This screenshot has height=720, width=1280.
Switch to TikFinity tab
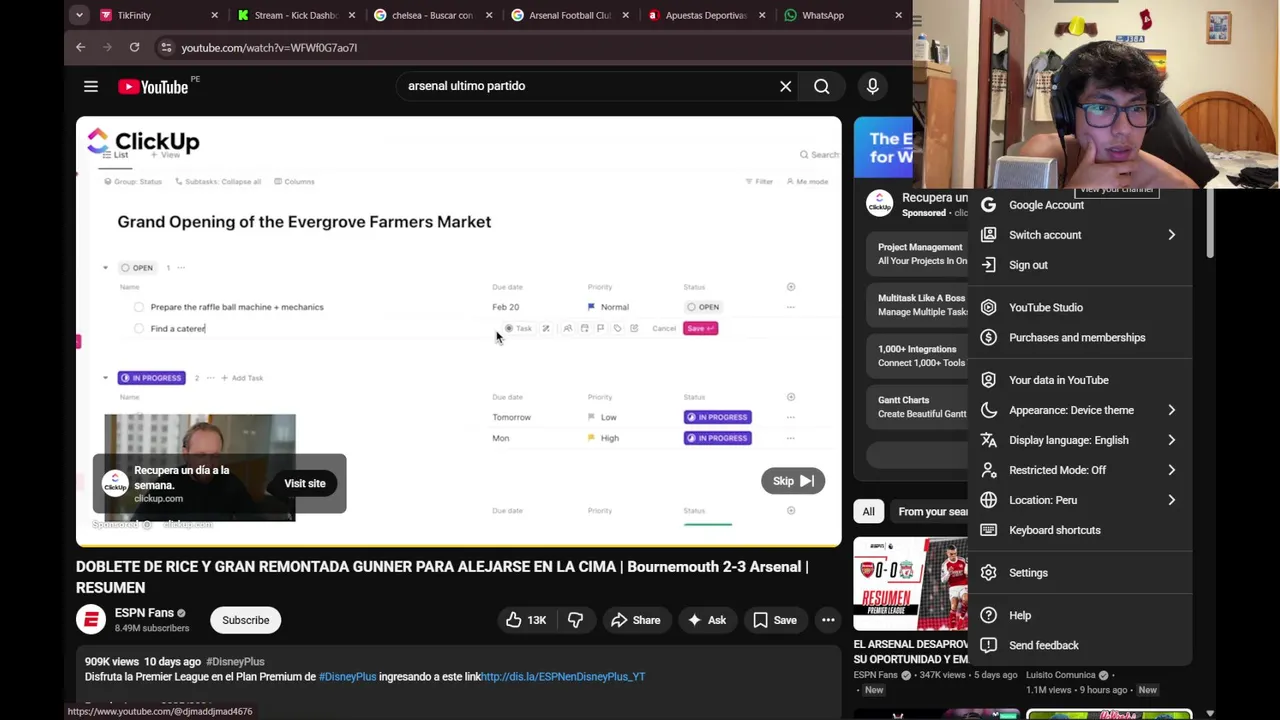[158, 15]
